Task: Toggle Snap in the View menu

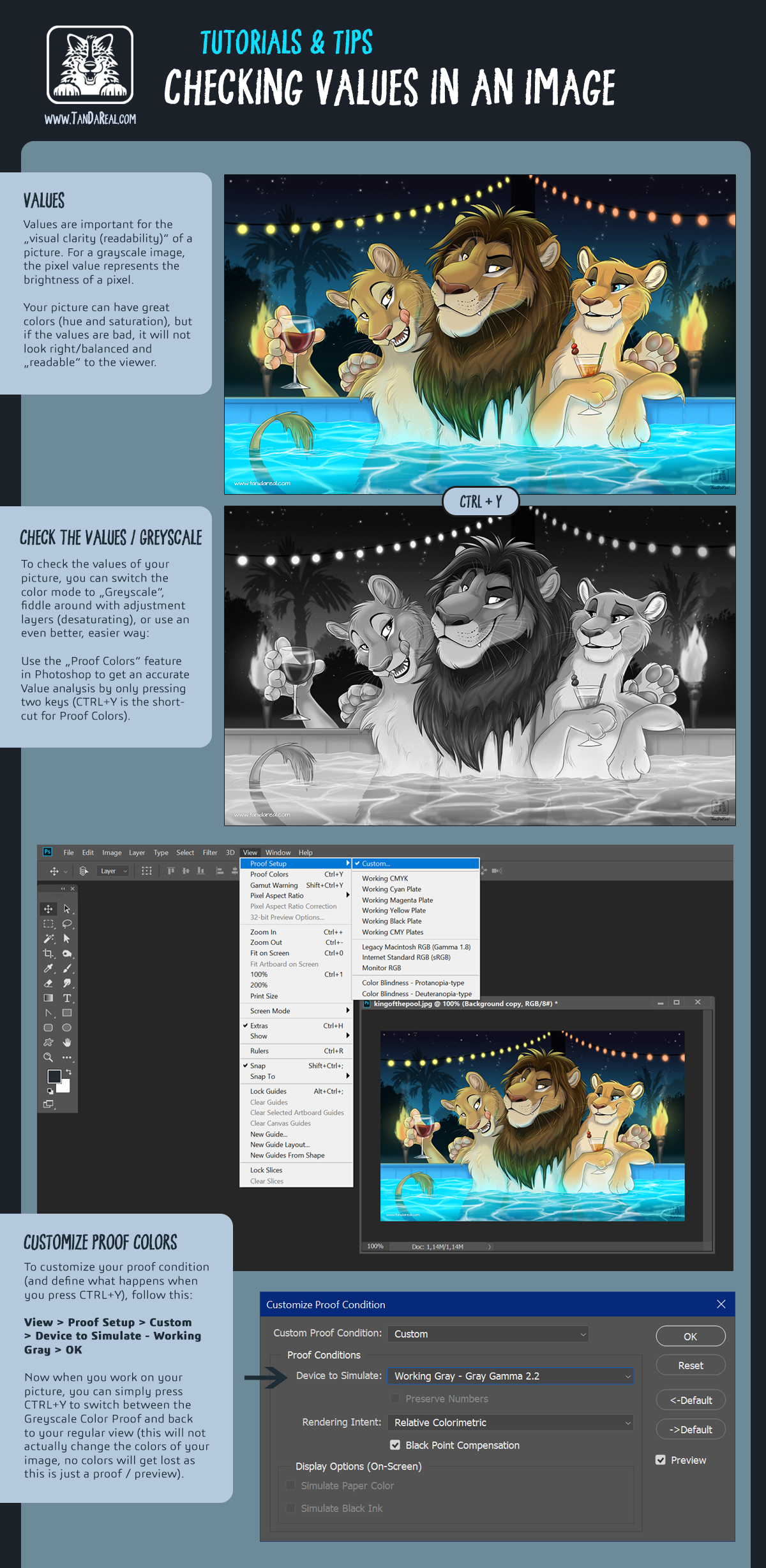Action: pyautogui.click(x=296, y=1066)
